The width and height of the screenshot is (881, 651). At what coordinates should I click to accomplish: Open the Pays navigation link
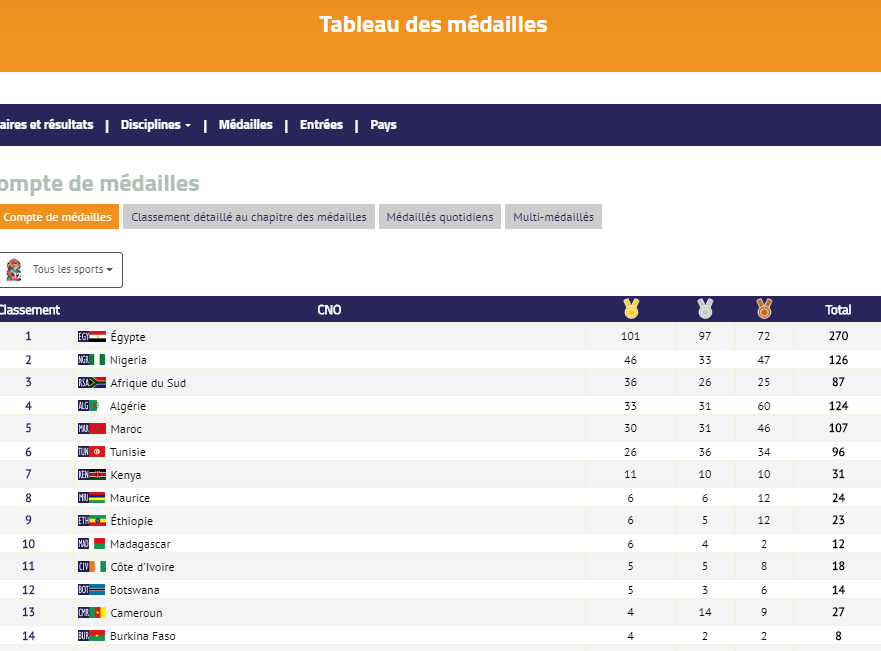[x=383, y=125]
